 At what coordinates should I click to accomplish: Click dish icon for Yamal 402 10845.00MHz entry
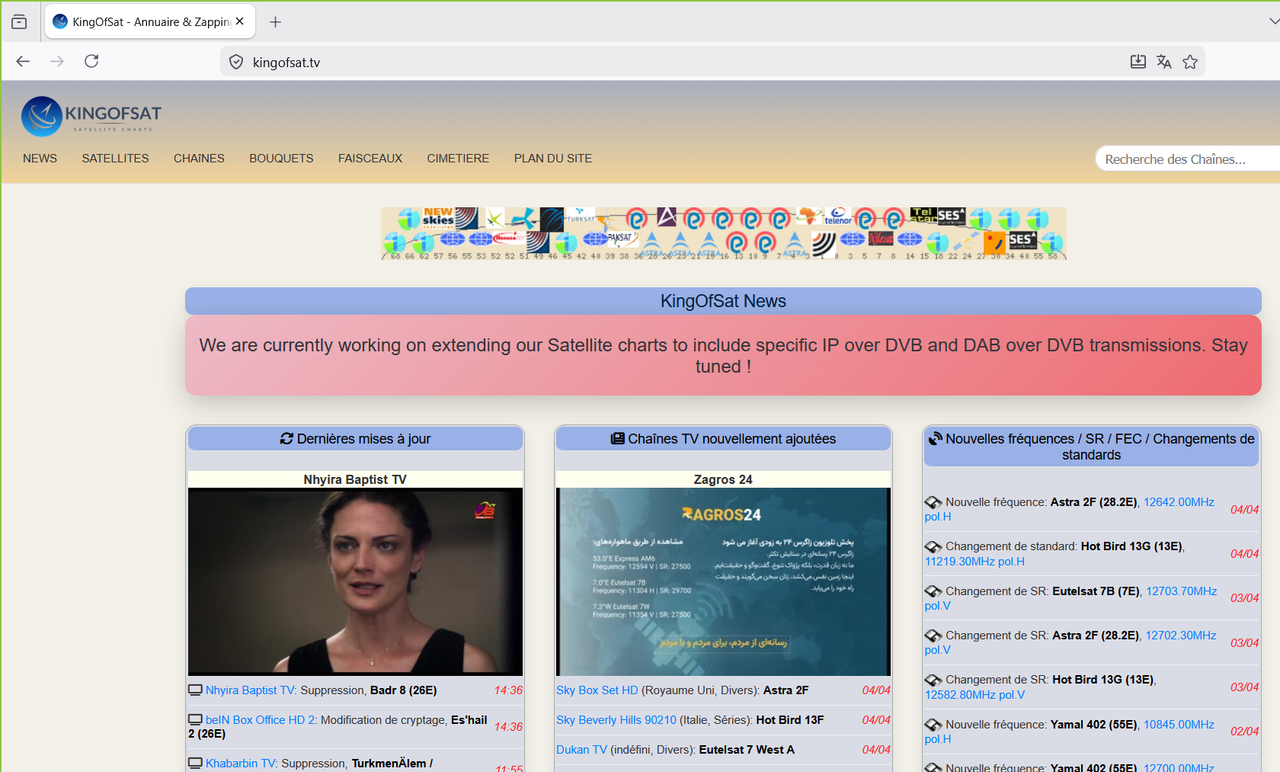pyautogui.click(x=933, y=724)
